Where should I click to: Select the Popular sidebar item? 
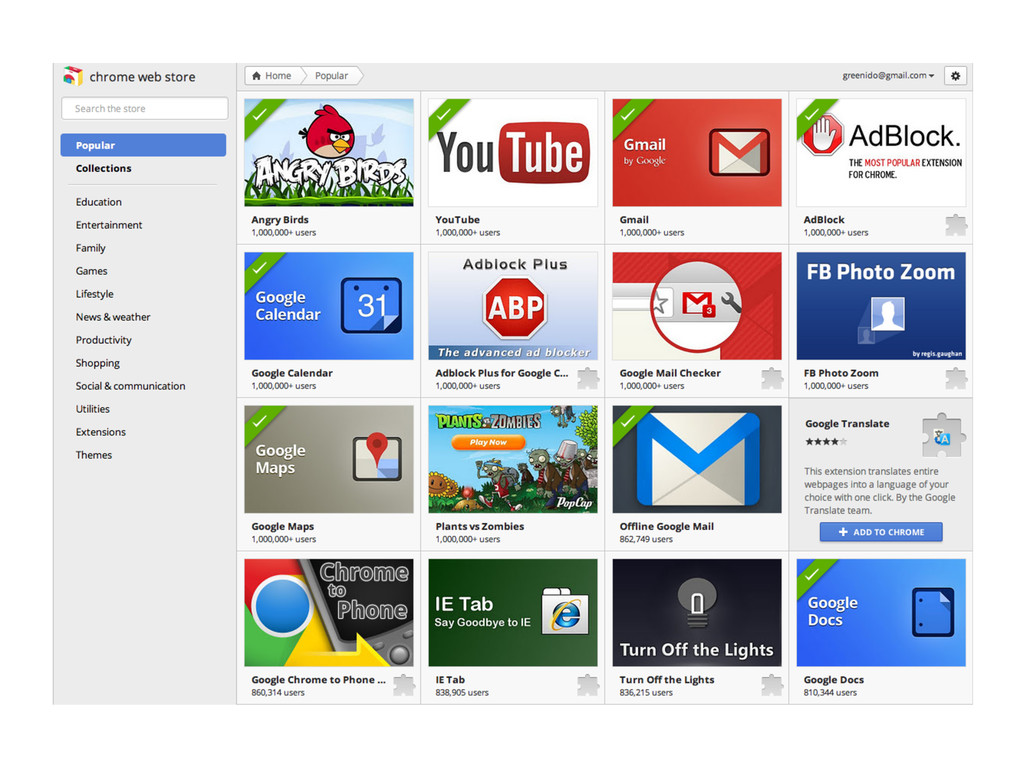(x=143, y=145)
